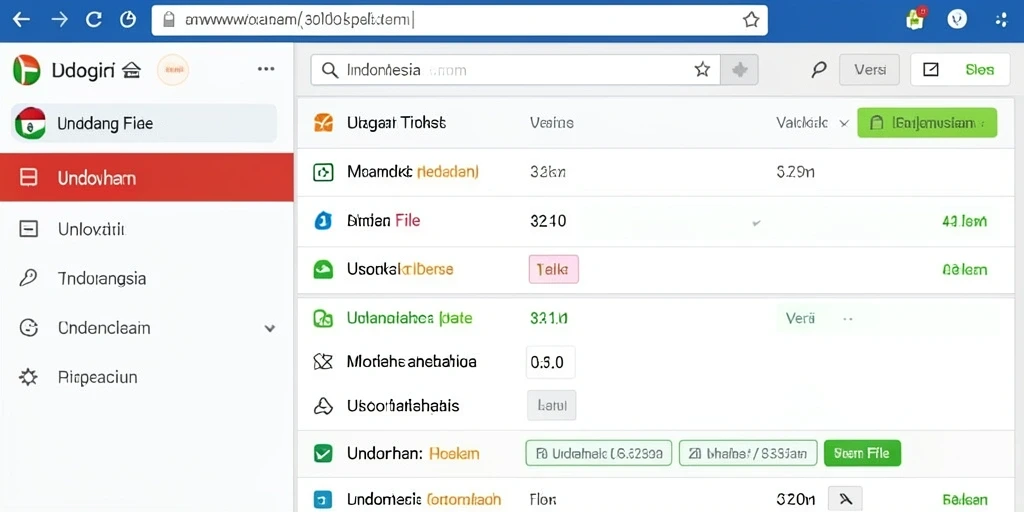Open the Vaickdc dropdown
This screenshot has width=1024, height=512.
tap(812, 122)
